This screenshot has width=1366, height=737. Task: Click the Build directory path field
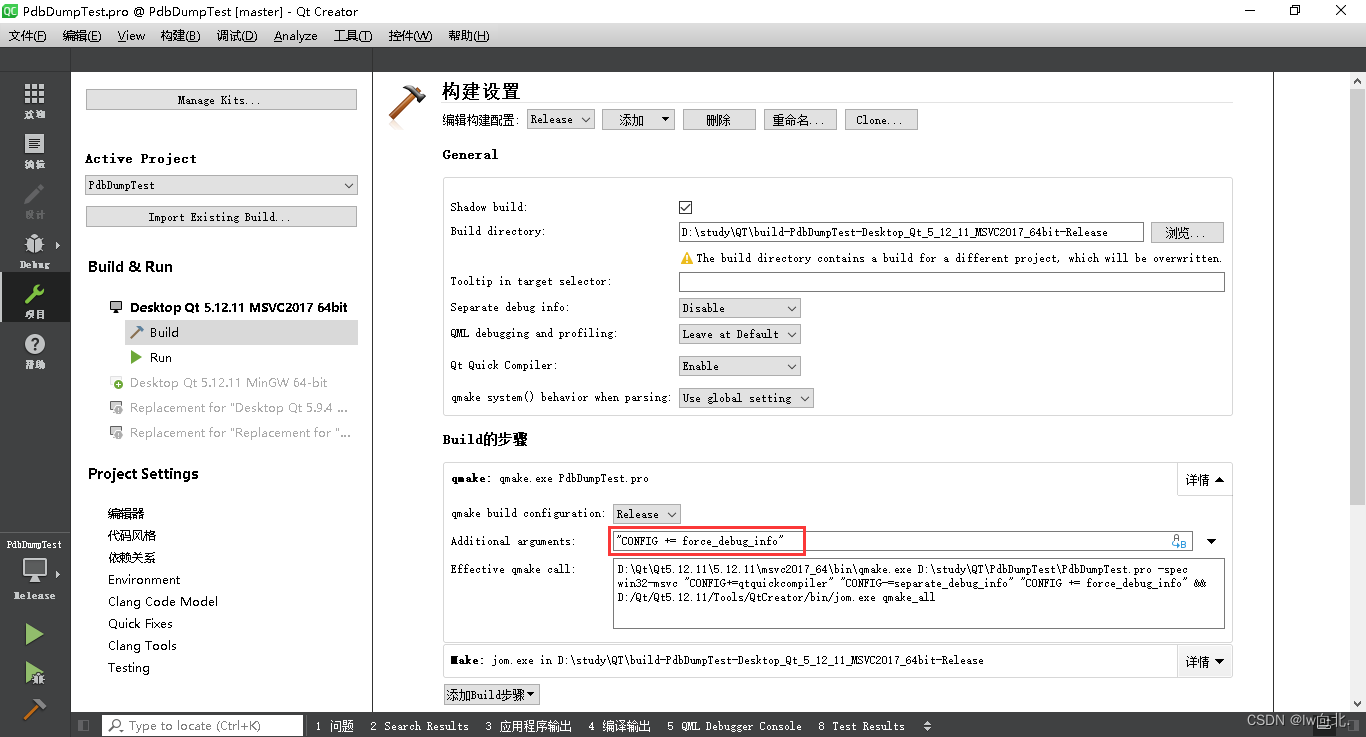coord(911,232)
